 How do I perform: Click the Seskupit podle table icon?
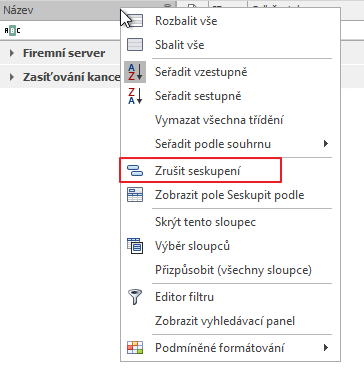(135, 195)
